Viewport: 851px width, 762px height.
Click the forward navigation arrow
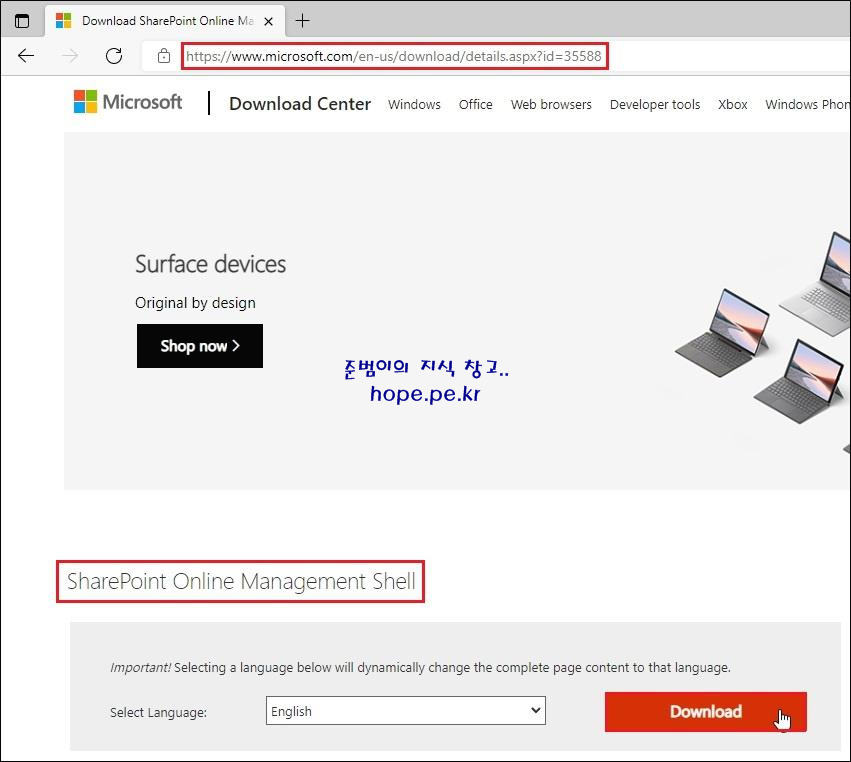click(70, 55)
